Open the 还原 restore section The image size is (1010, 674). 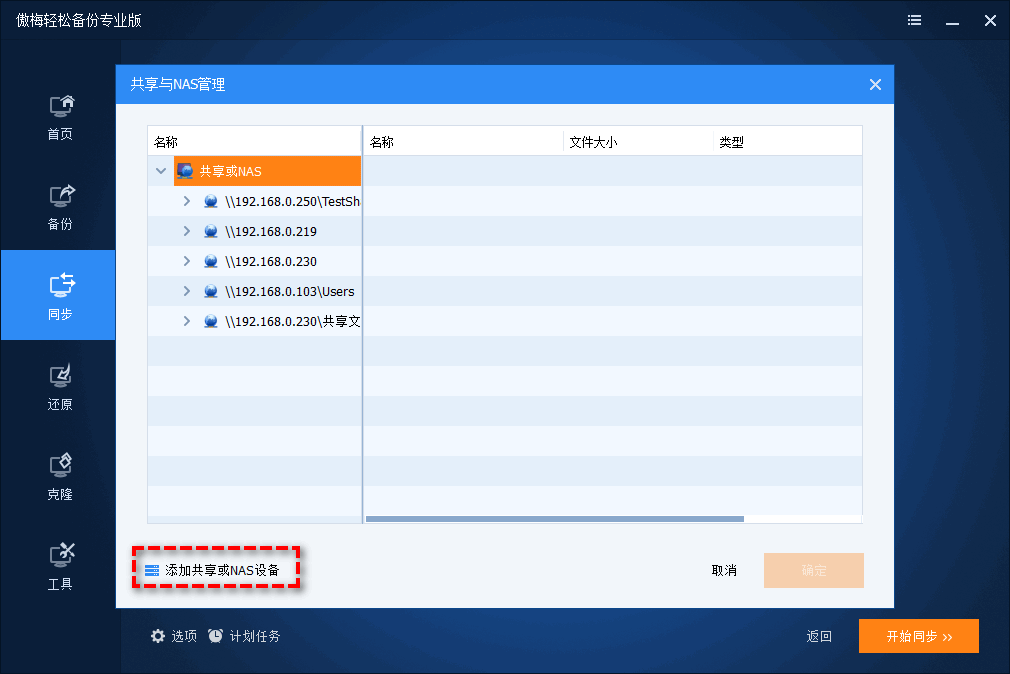click(x=59, y=385)
